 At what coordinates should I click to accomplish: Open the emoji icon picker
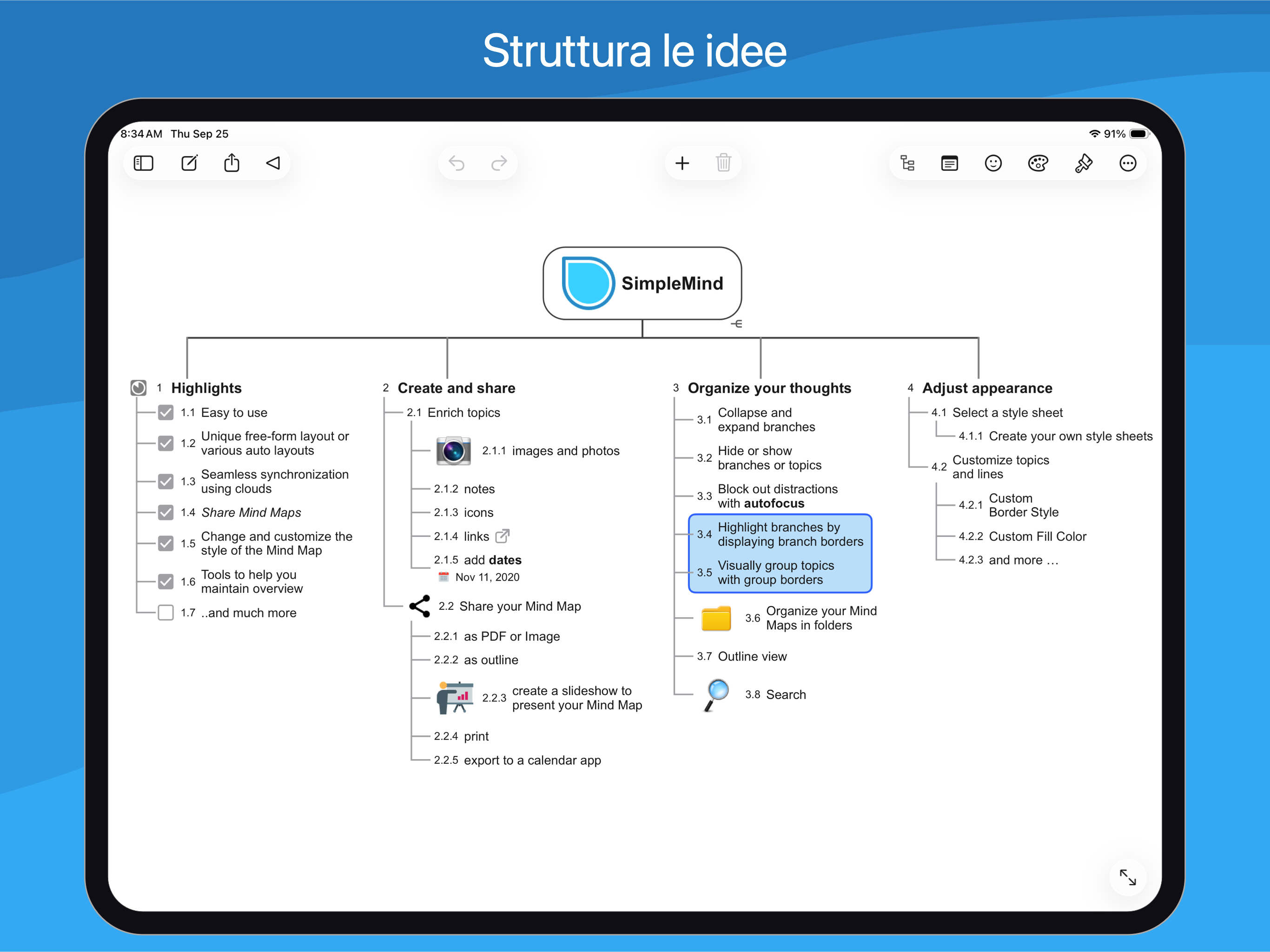tap(993, 164)
